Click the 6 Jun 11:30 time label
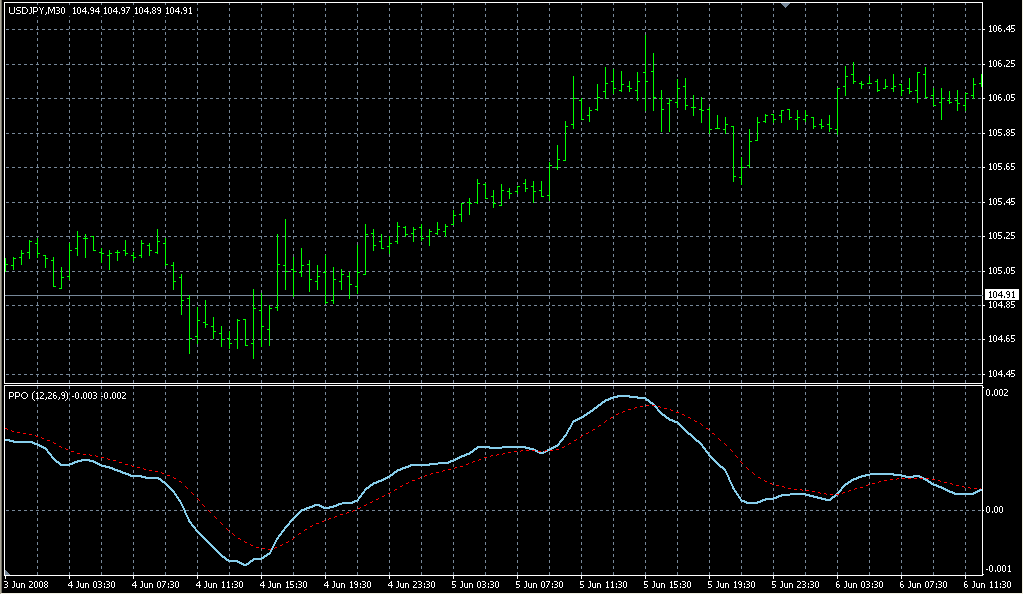 [x=988, y=585]
